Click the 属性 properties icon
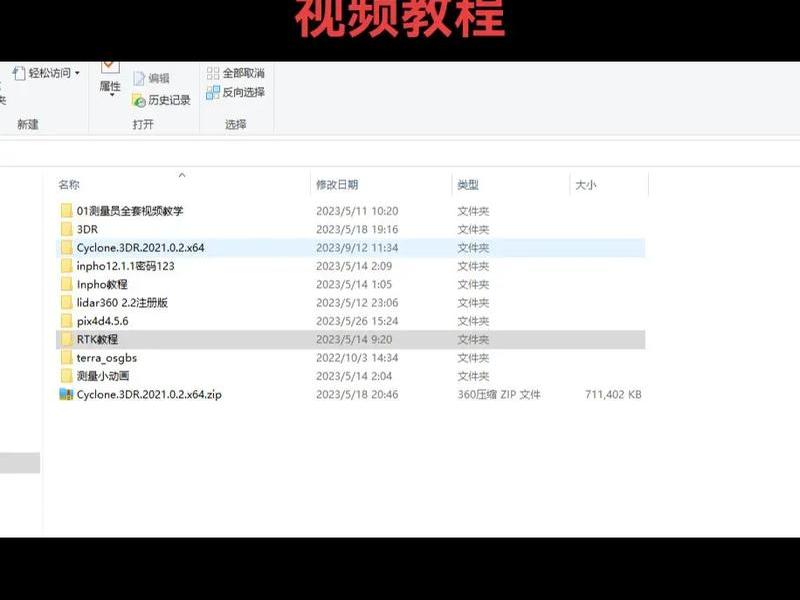800x600 pixels. (110, 67)
